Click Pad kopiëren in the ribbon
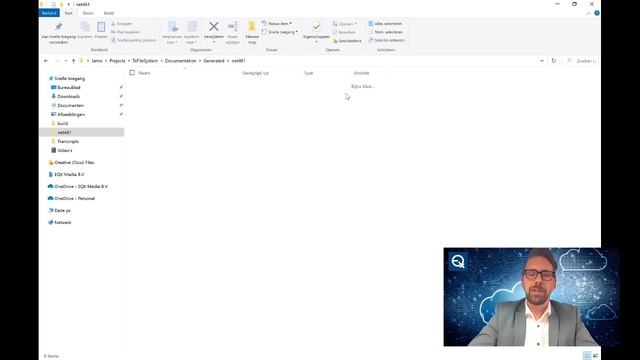The width and height of the screenshot is (640, 360). (125, 32)
